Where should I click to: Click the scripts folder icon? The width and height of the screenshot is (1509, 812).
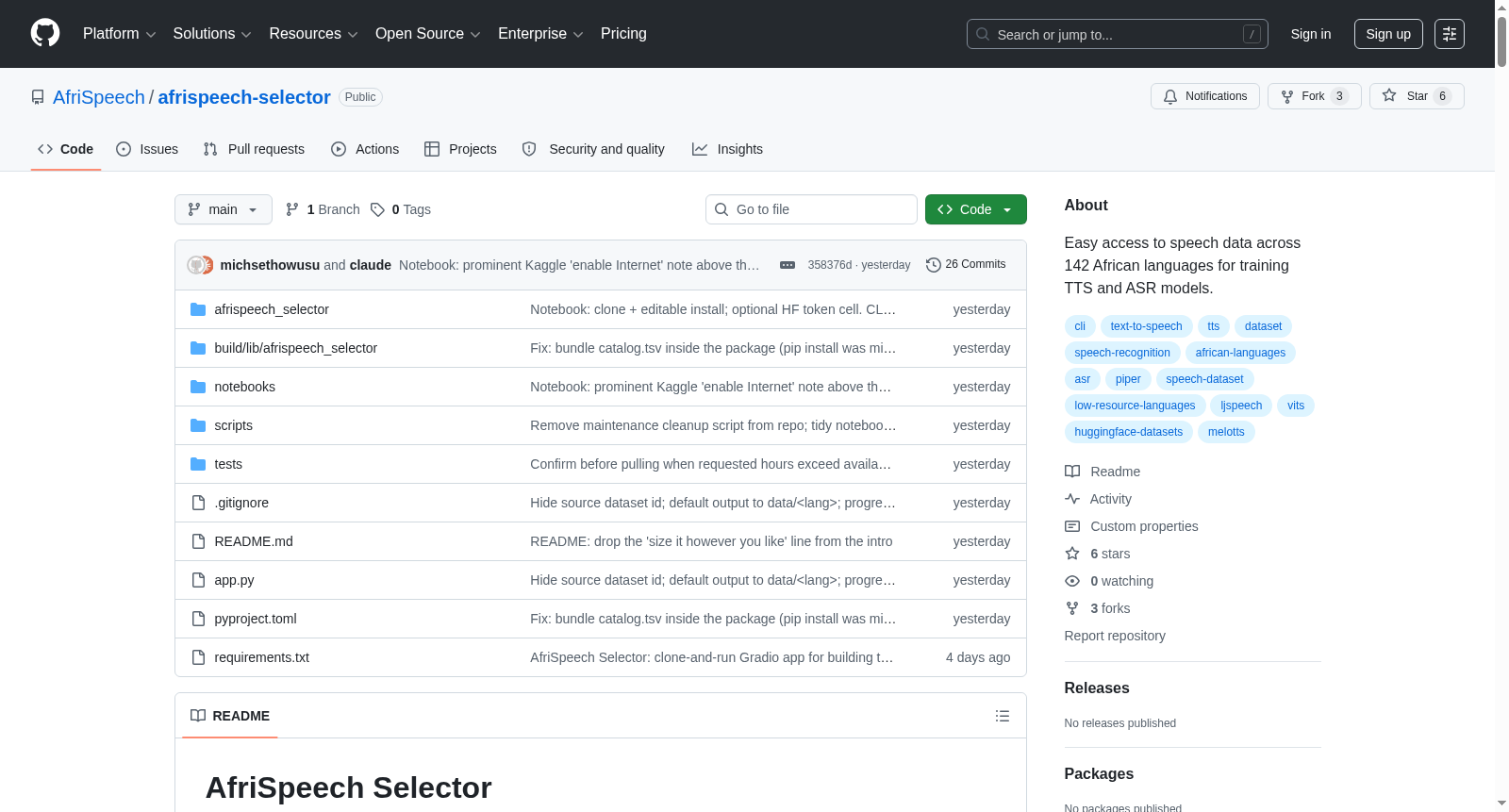[x=198, y=425]
